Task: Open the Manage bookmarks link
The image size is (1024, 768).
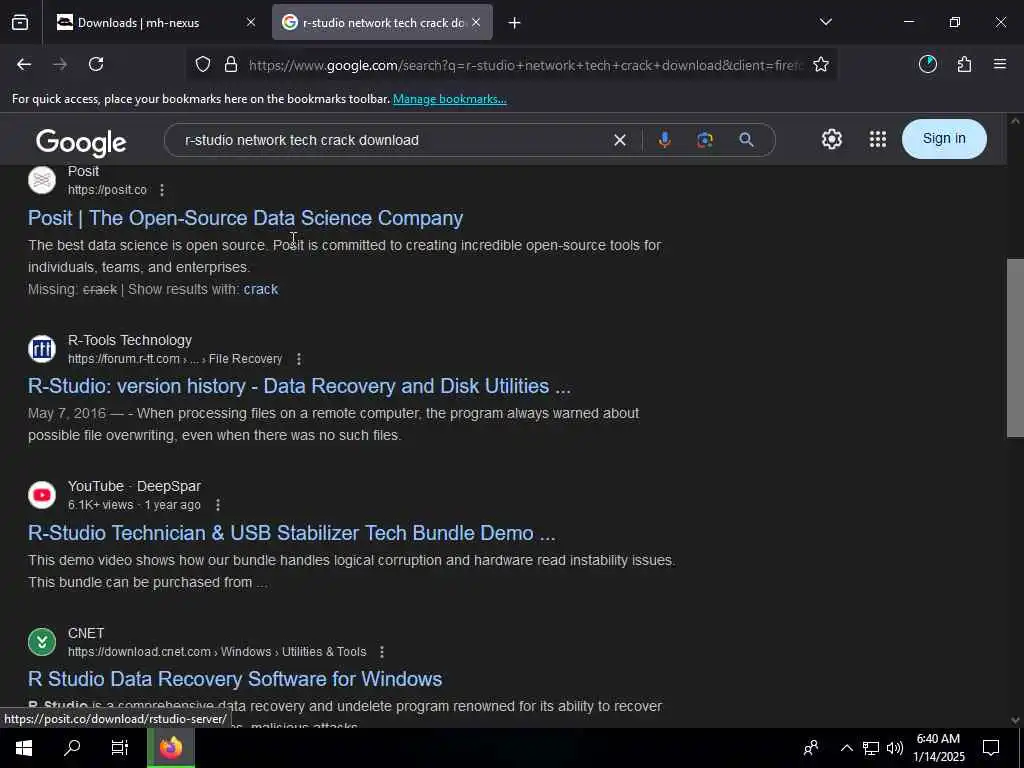Action: tap(449, 99)
